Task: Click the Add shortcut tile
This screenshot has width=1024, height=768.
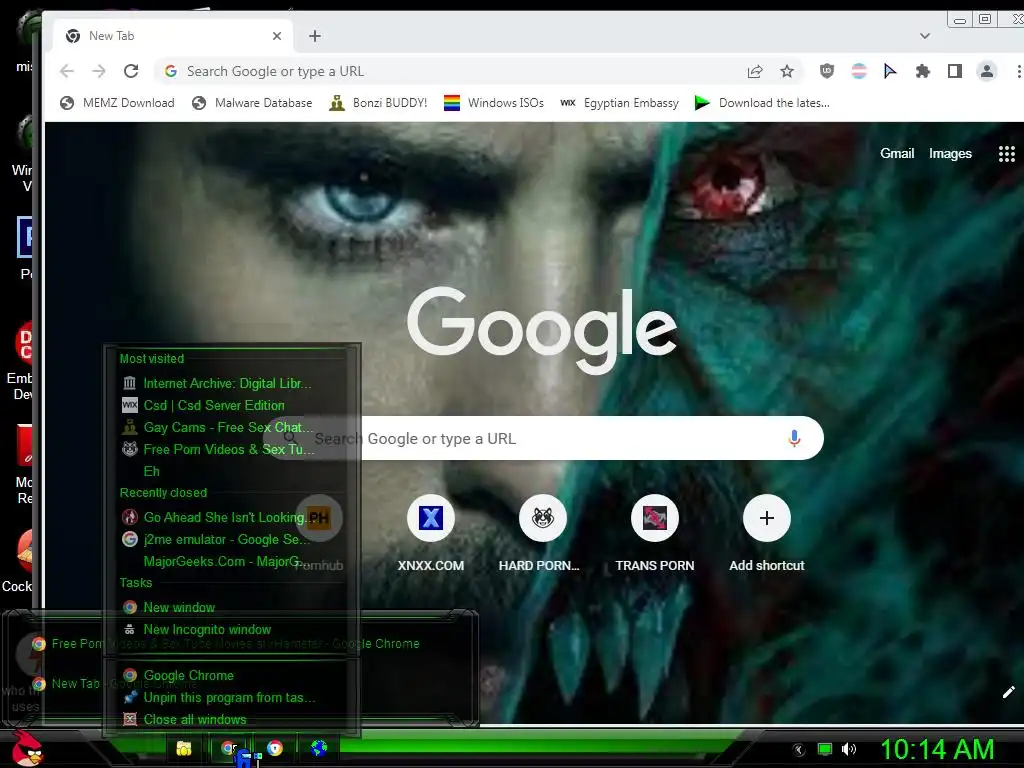Action: pyautogui.click(x=767, y=534)
